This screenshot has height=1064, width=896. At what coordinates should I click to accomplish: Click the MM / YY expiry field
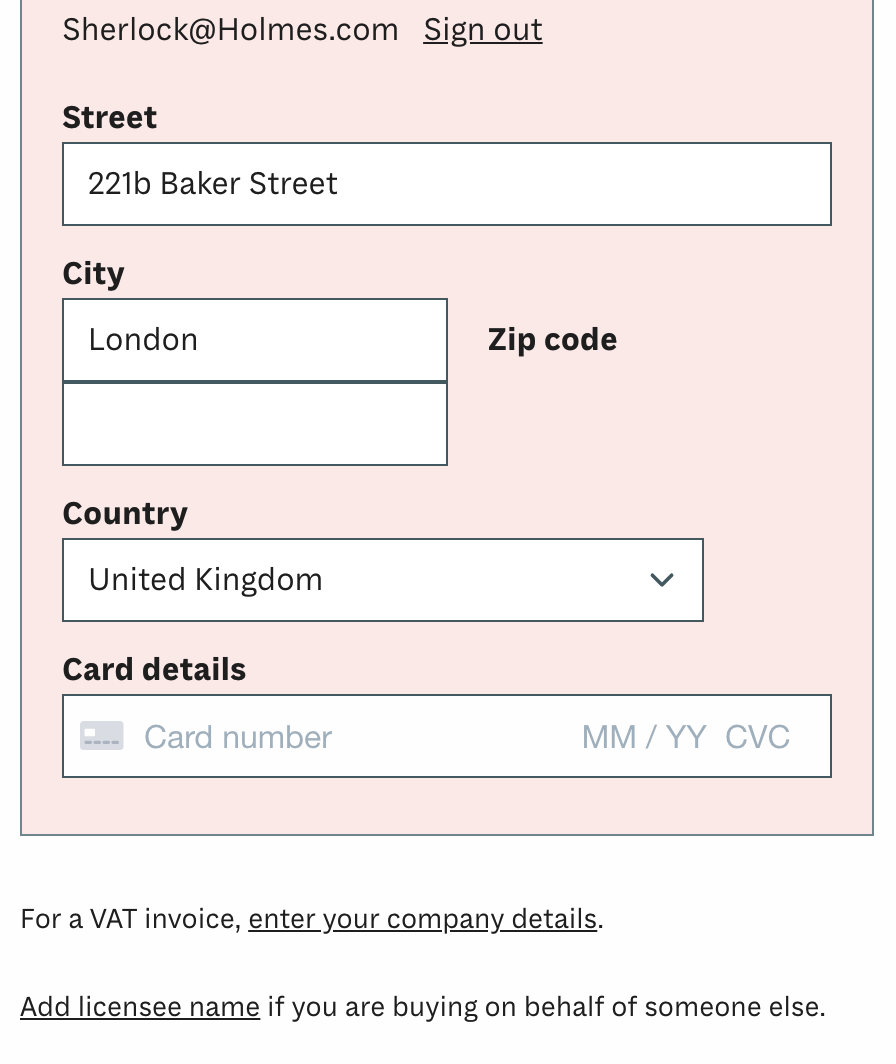(x=643, y=737)
